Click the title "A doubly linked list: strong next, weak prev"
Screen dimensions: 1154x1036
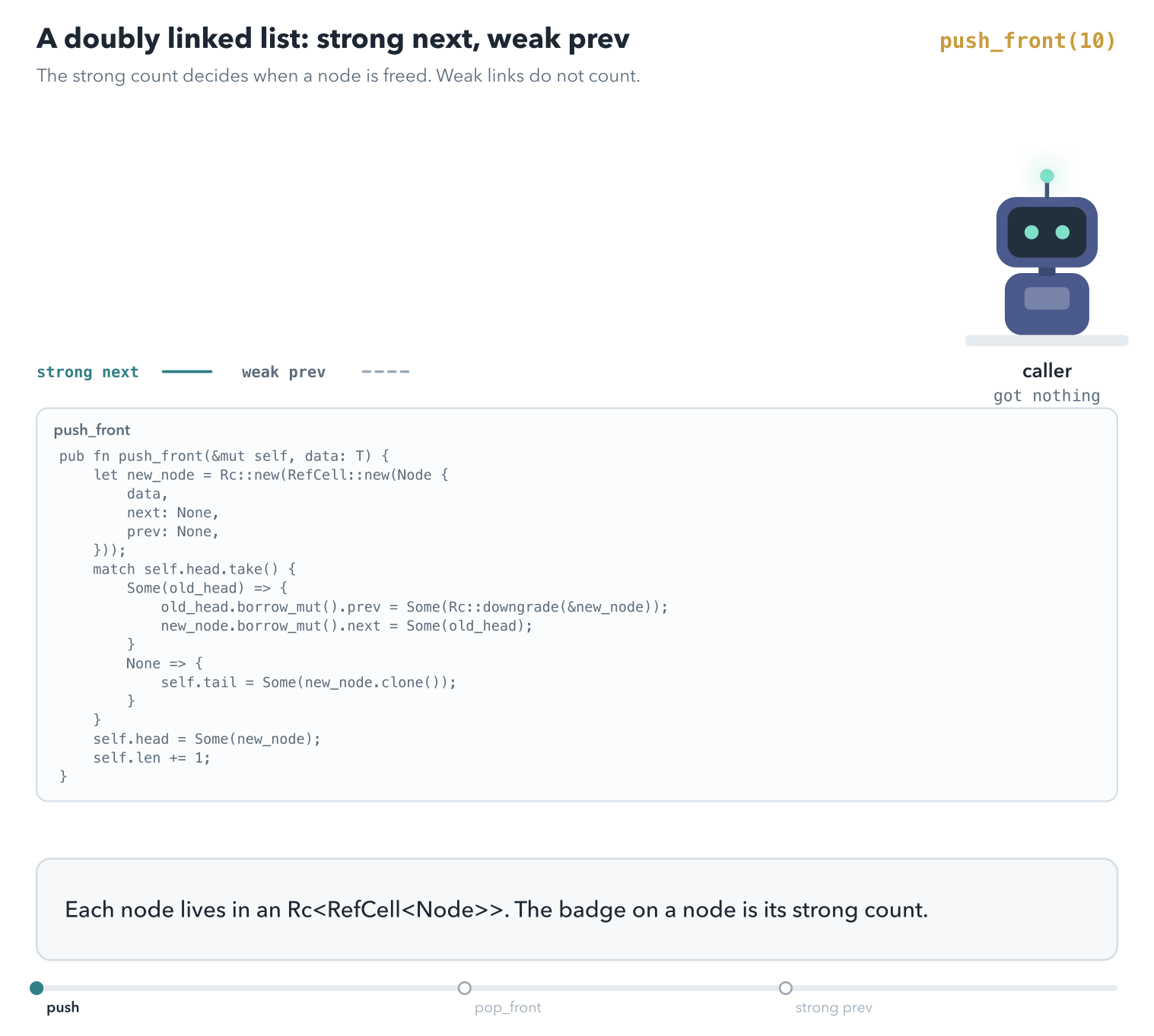click(x=333, y=39)
